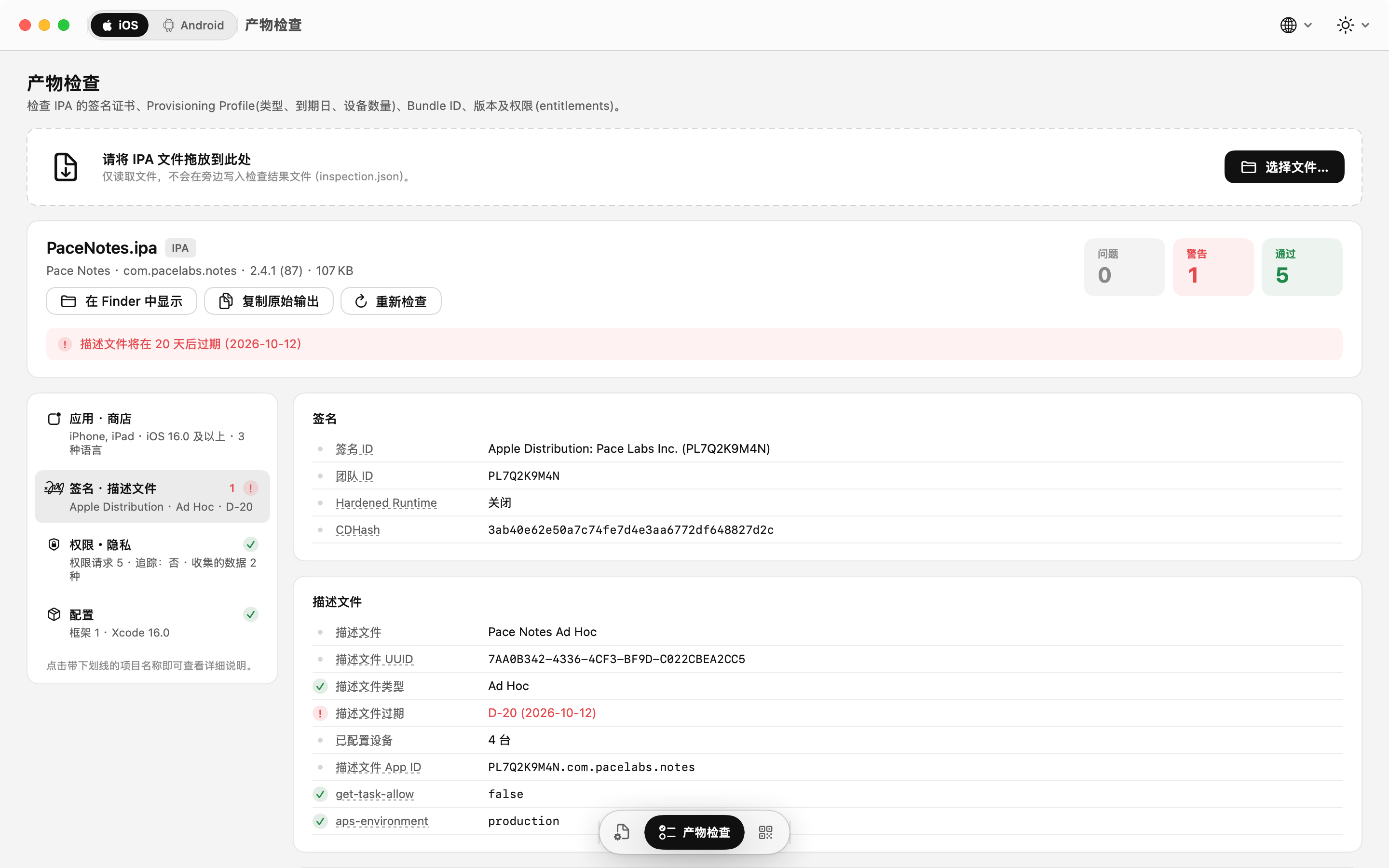Click the Hardened Runtime underlined label

click(386, 503)
